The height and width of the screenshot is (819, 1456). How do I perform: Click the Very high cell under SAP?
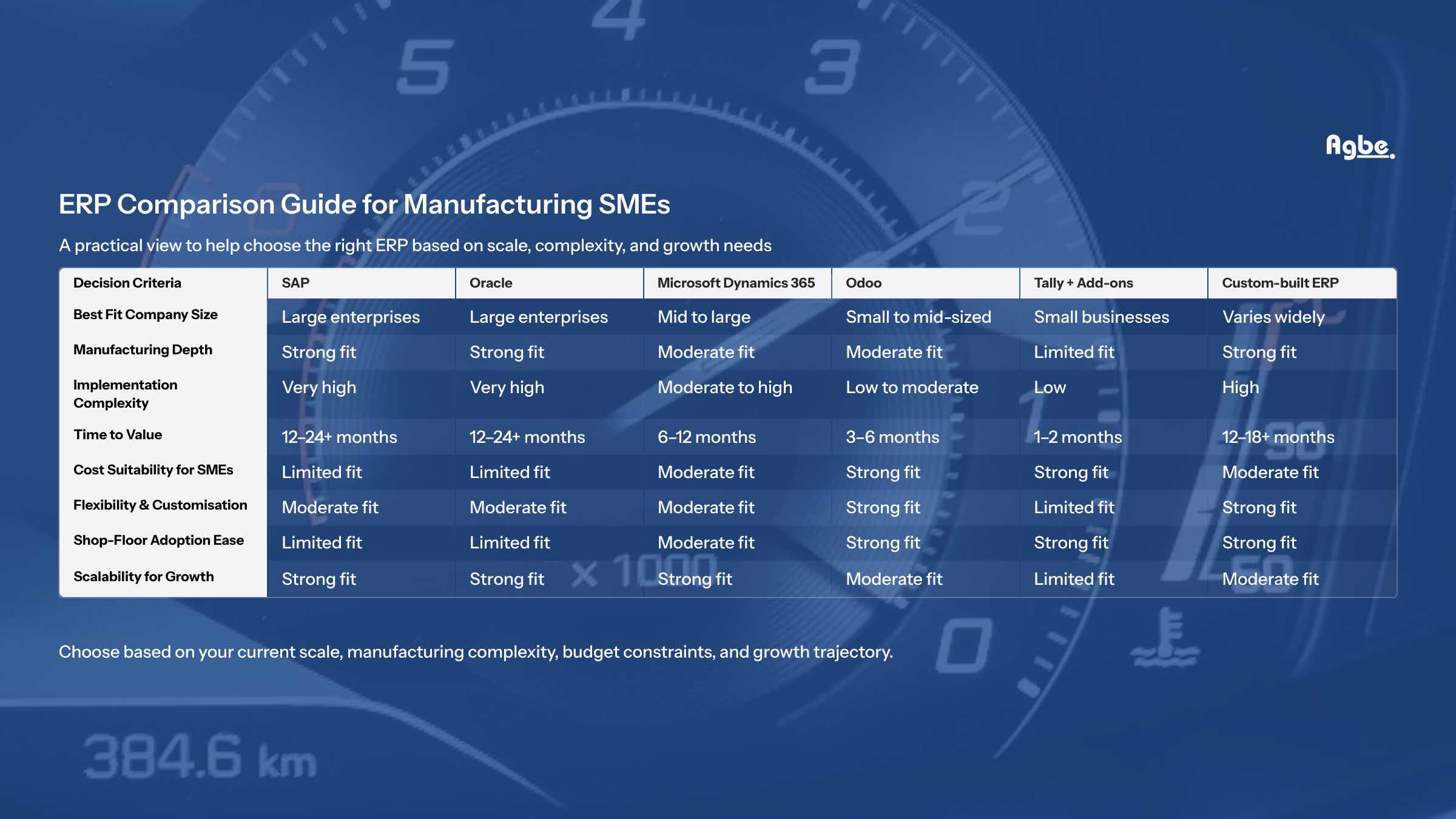(x=318, y=387)
